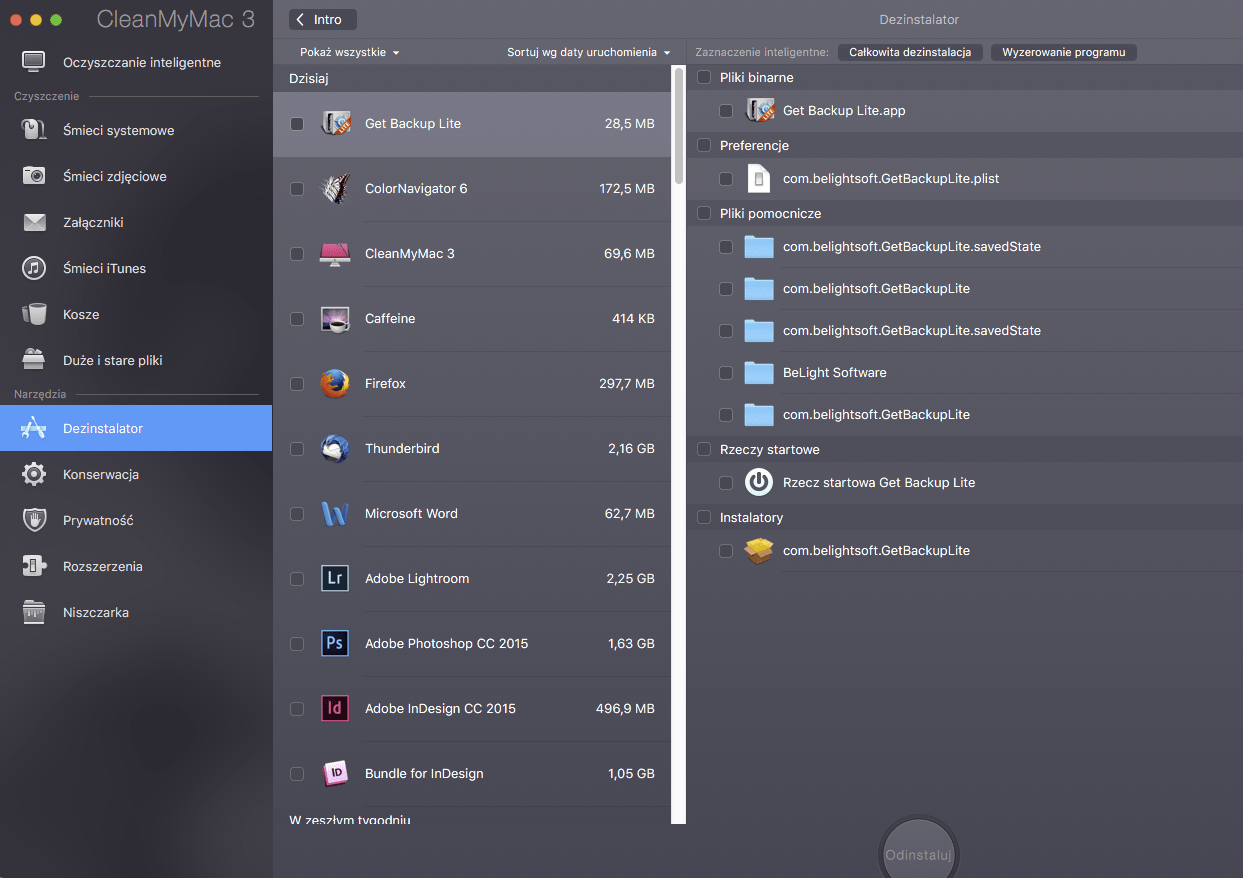Launch the Niszczarka tool
The image size is (1243, 878).
click(98, 612)
